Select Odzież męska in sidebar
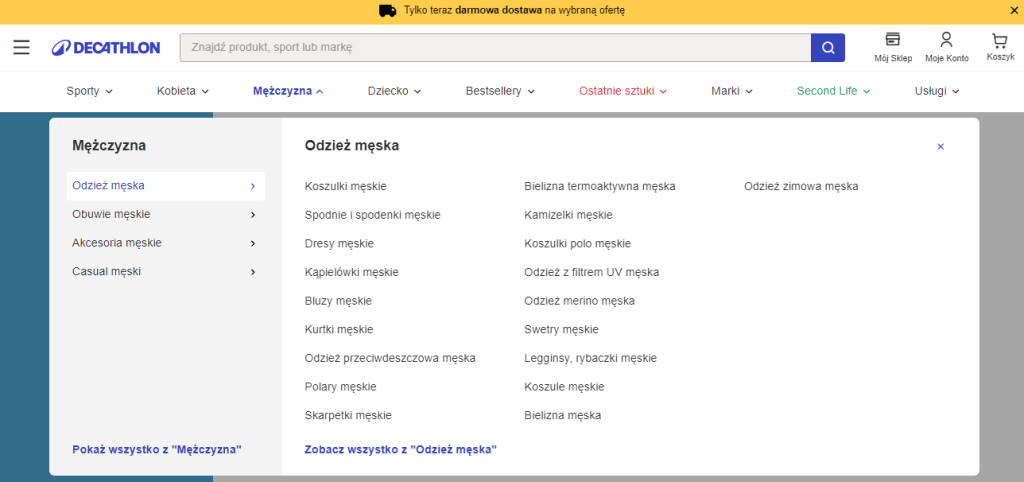Image resolution: width=1024 pixels, height=482 pixels. 166,186
